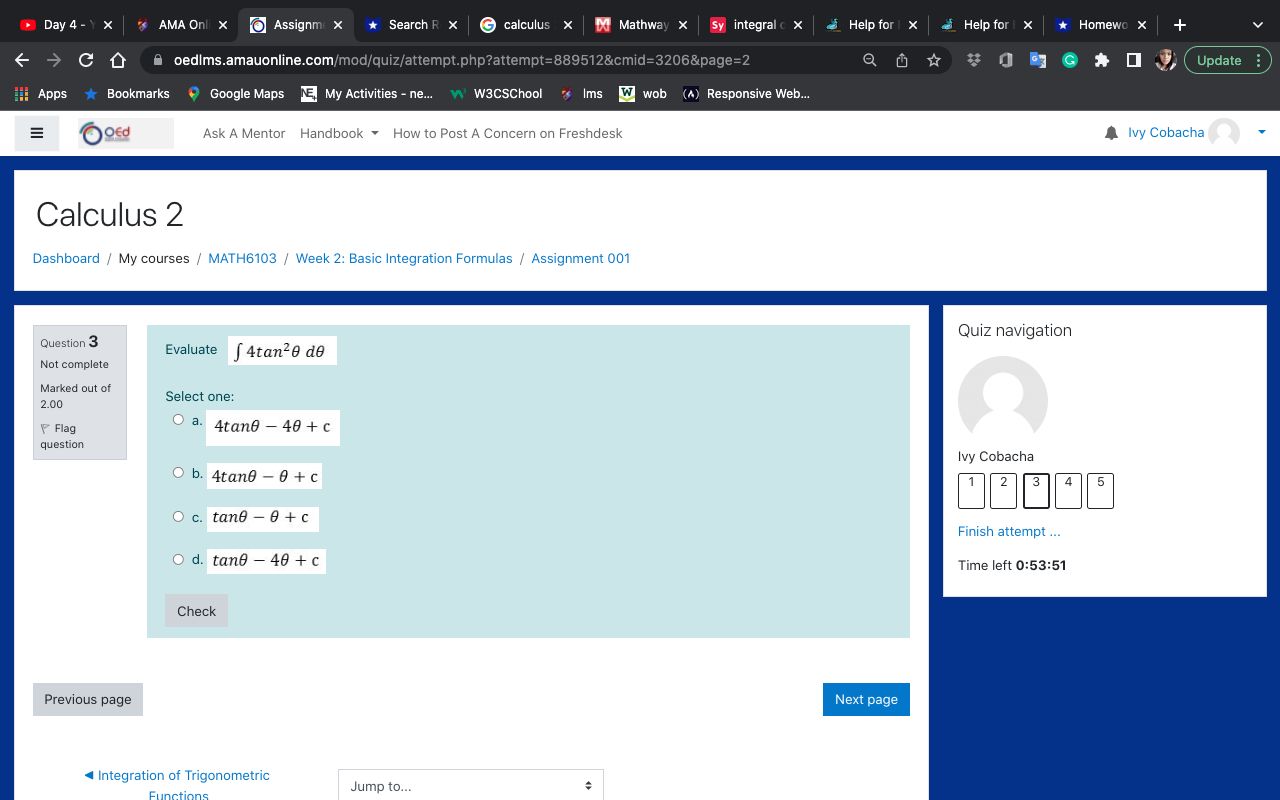Jump to question 5 in quiz navigation
Viewport: 1280px width, 800px height.
point(1100,490)
